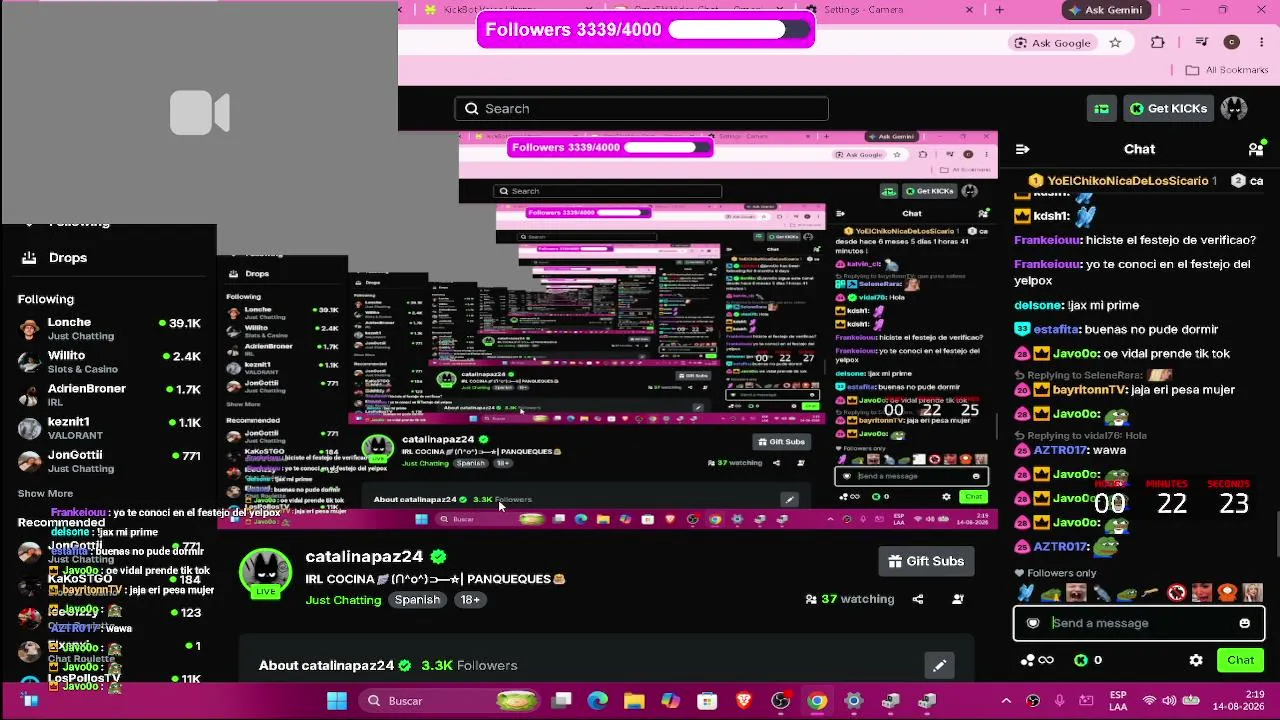This screenshot has height=720, width=1280.
Task: Open the Just Chatting category link
Action: [343, 600]
